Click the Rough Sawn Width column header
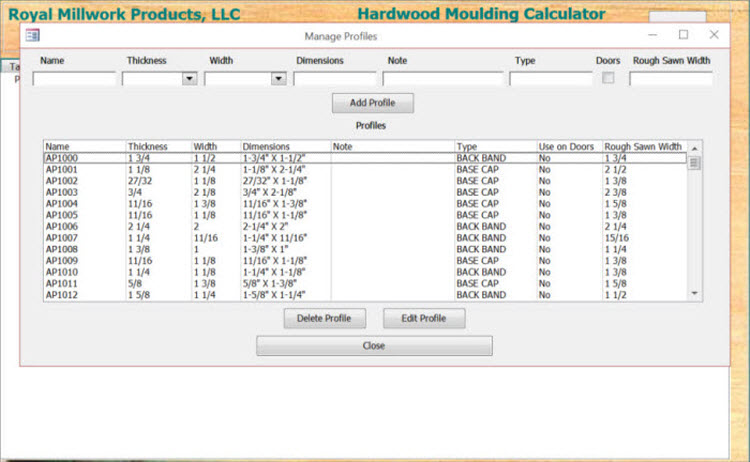The width and height of the screenshot is (750, 462). [x=645, y=146]
